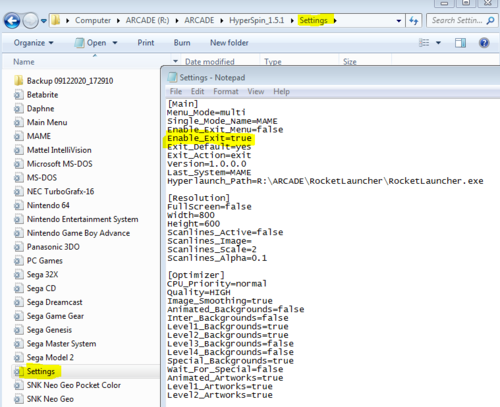The image size is (500, 407).
Task: Select the Sega Dreamcast file
Action: [48, 302]
